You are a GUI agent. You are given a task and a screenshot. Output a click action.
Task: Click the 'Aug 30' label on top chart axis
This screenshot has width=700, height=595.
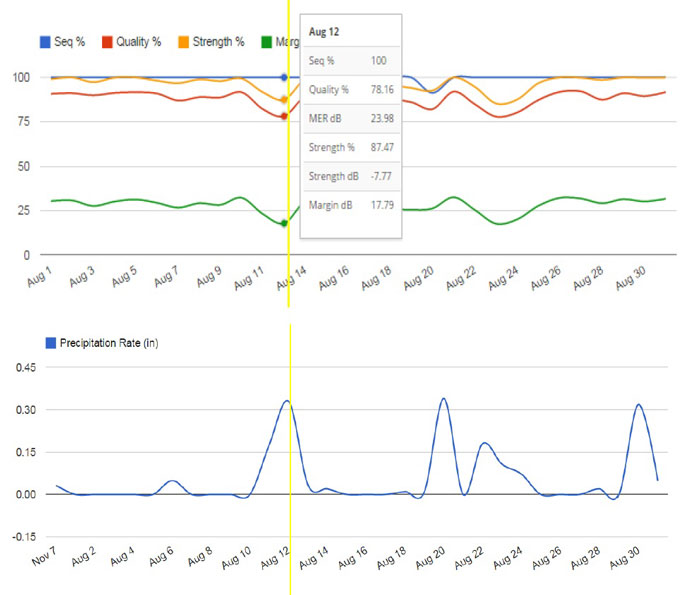click(631, 279)
